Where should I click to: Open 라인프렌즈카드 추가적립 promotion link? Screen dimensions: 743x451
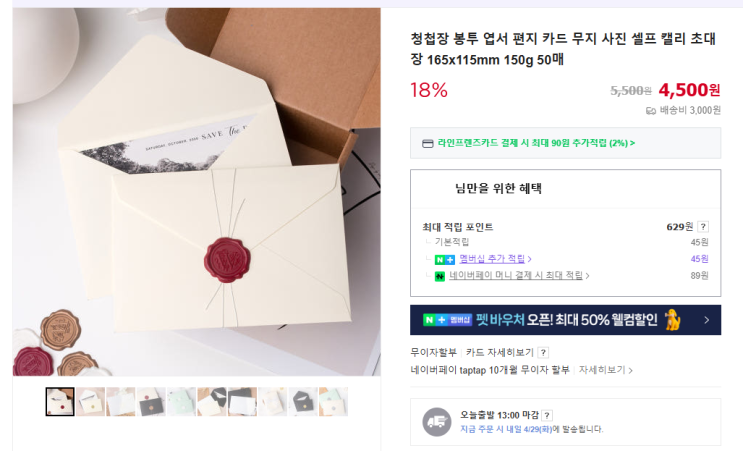[x=536, y=143]
